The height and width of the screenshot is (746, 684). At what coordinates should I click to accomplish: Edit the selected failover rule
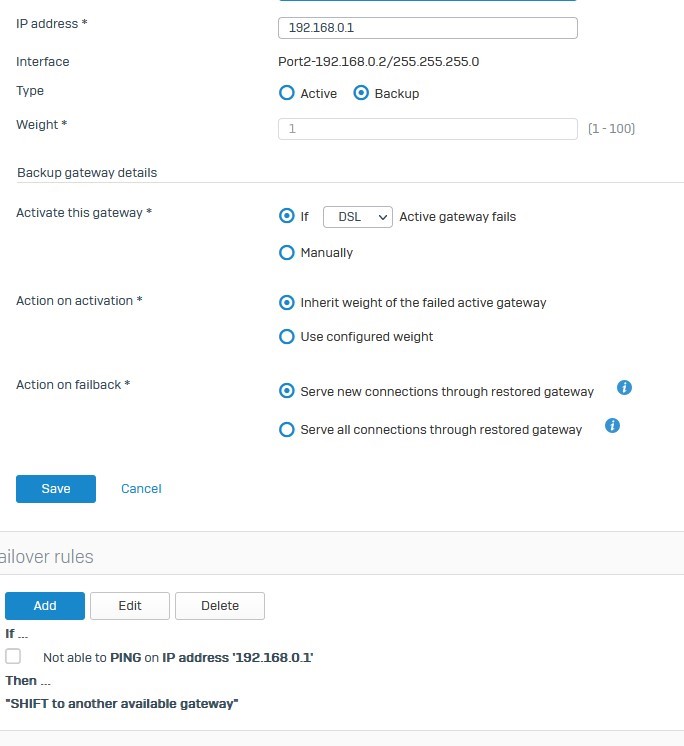coord(130,606)
